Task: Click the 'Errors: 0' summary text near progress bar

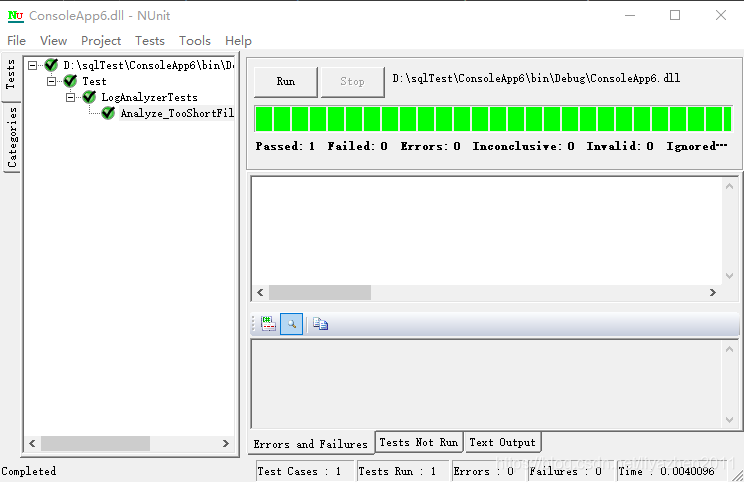Action: click(x=430, y=146)
